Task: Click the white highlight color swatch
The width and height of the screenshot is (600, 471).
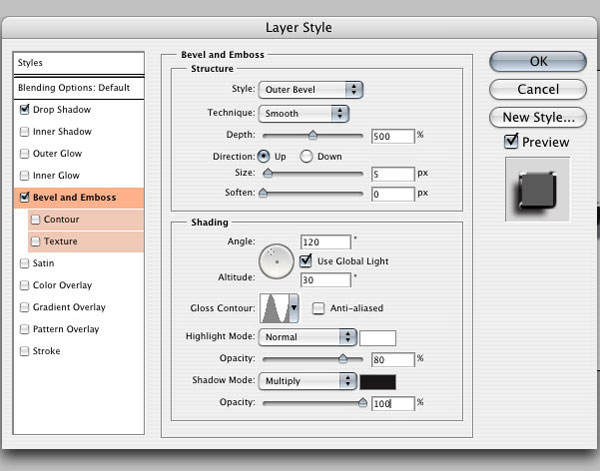Action: click(378, 338)
